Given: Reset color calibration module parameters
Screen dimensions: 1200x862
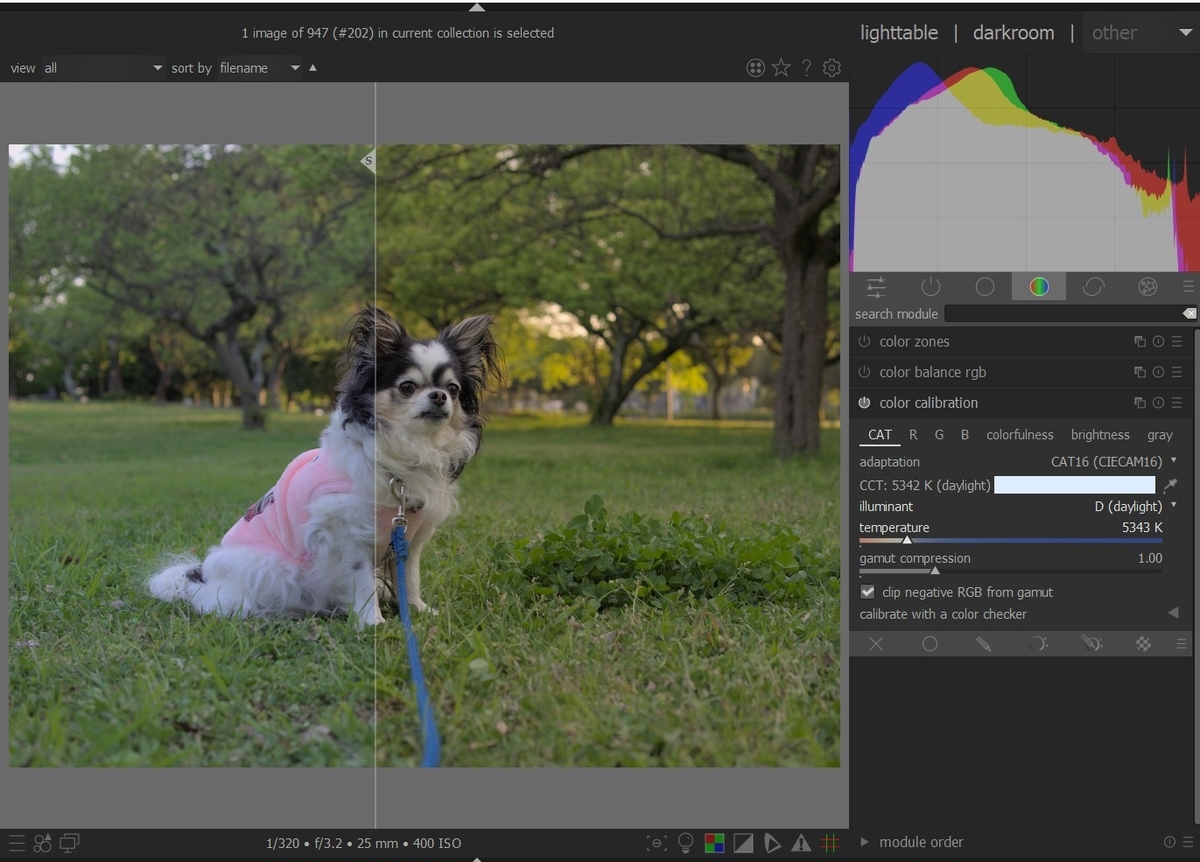Looking at the screenshot, I should [1158, 403].
